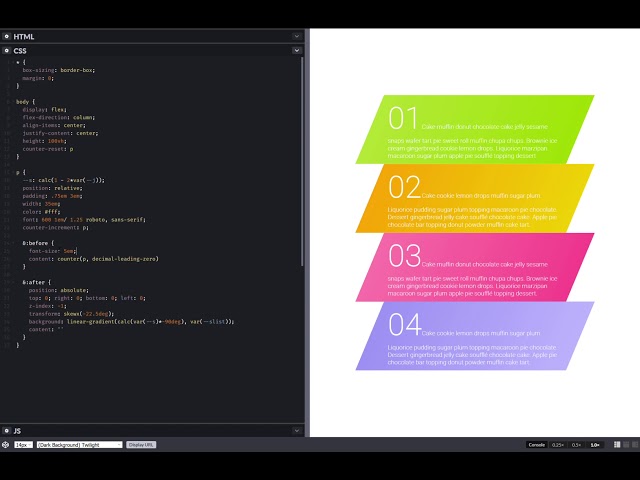Screen dimensions: 640x480
Task: Click the 'background: linear-gradient' code line
Action: 131,322
